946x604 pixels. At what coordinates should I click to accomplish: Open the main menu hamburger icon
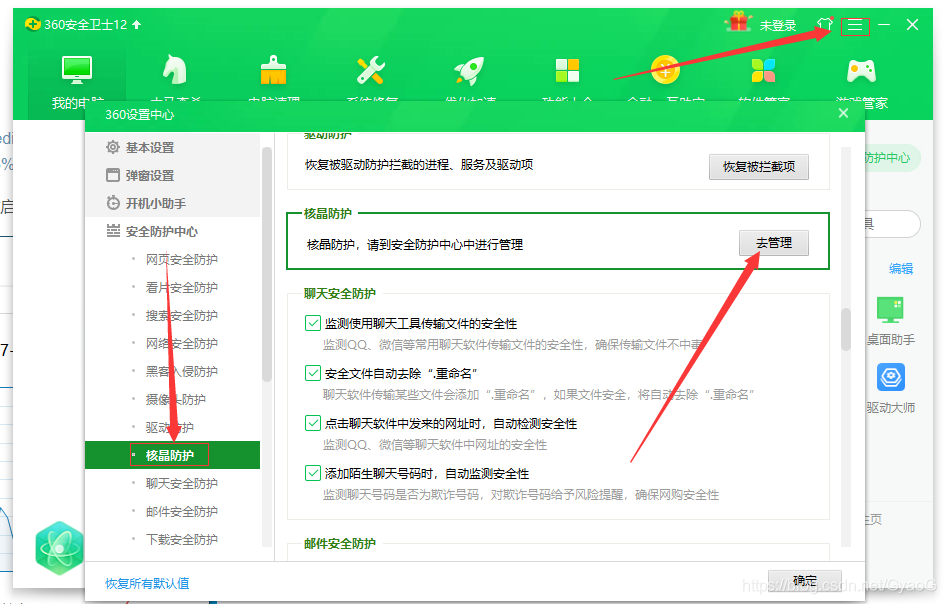click(x=855, y=25)
